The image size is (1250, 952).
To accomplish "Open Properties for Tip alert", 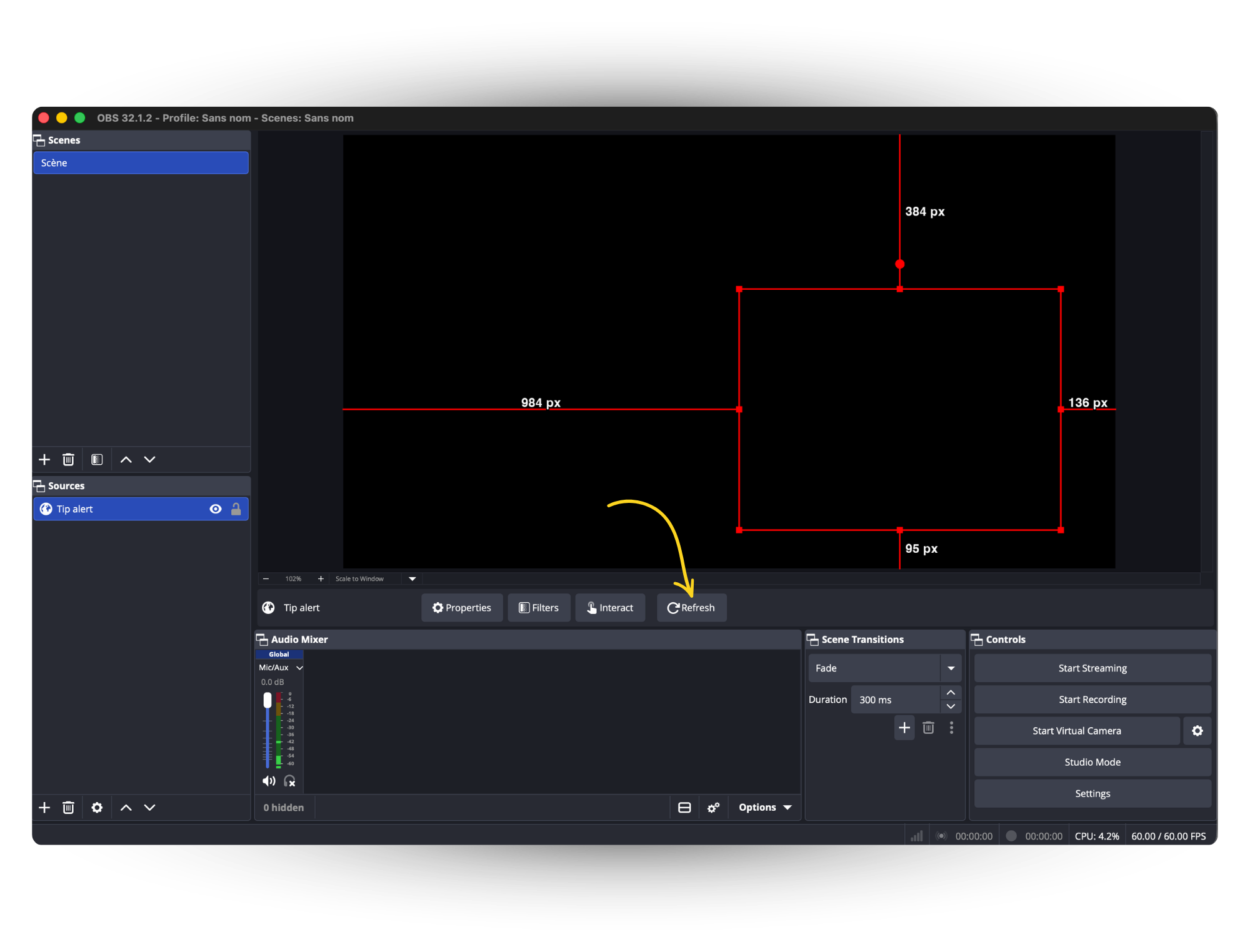I will coord(462,608).
